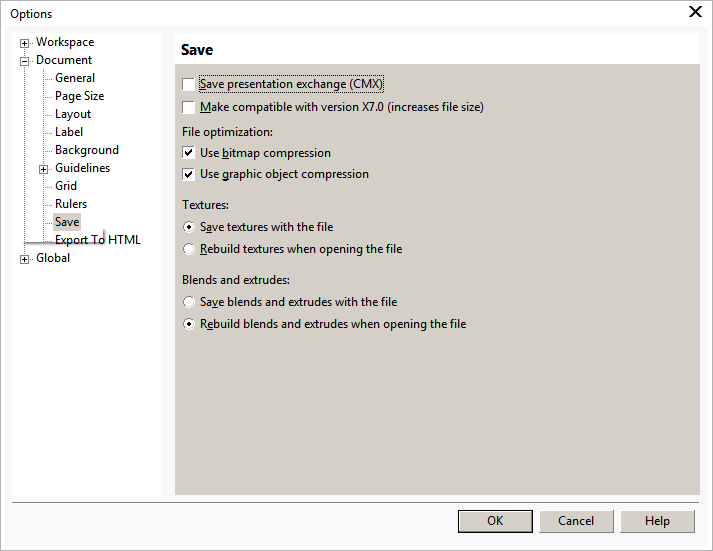Enable Save presentation exchange (CMX) checkbox
Image resolution: width=713 pixels, height=551 pixels.
click(189, 85)
